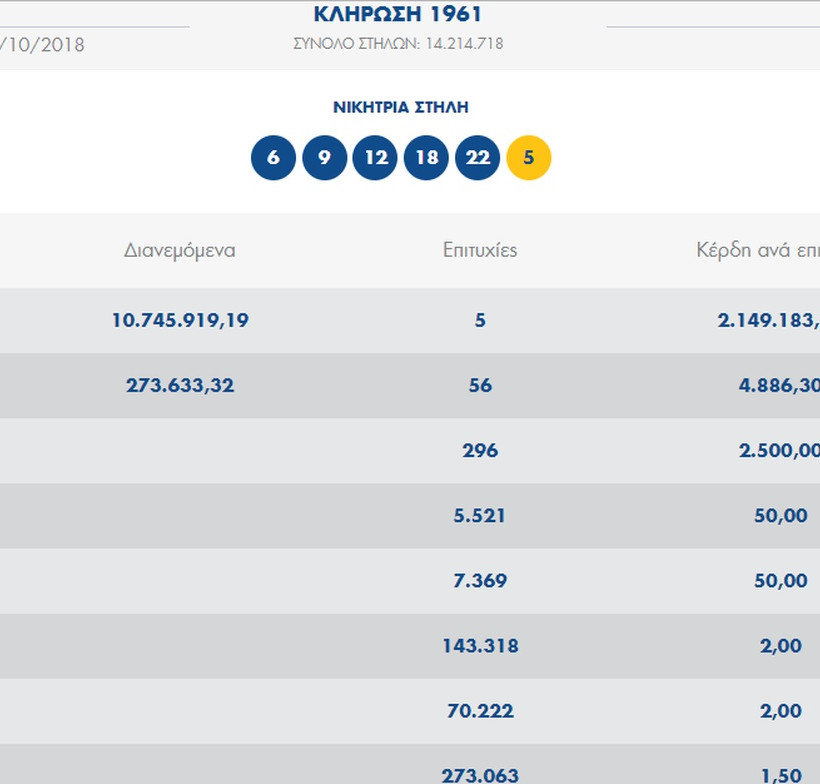Select the row showing 143.318 winners
The width and height of the screenshot is (820, 784).
[x=480, y=645]
